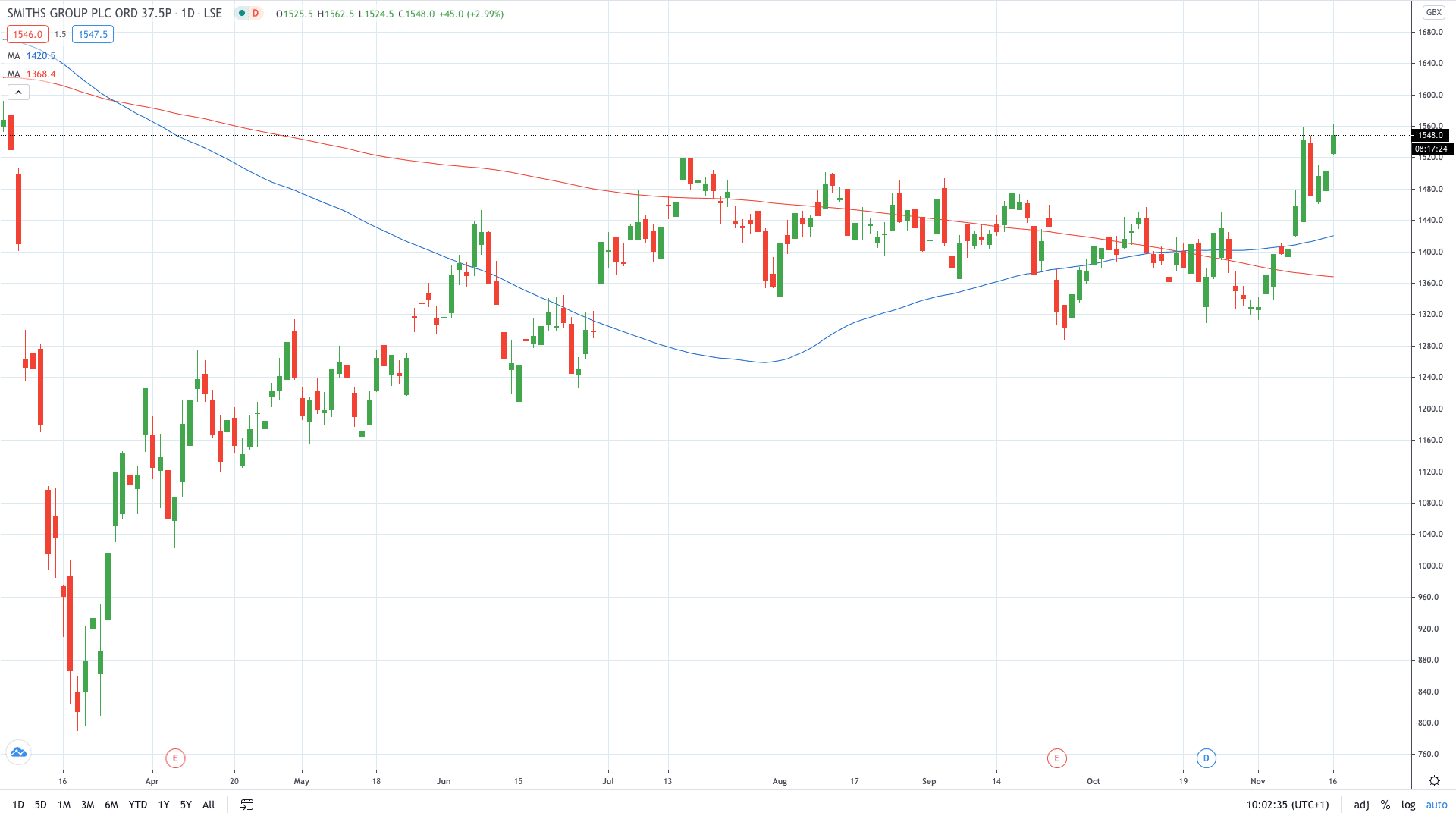This screenshot has height=819, width=1456.
Task: Click the 1D interval label in title
Action: click(187, 13)
